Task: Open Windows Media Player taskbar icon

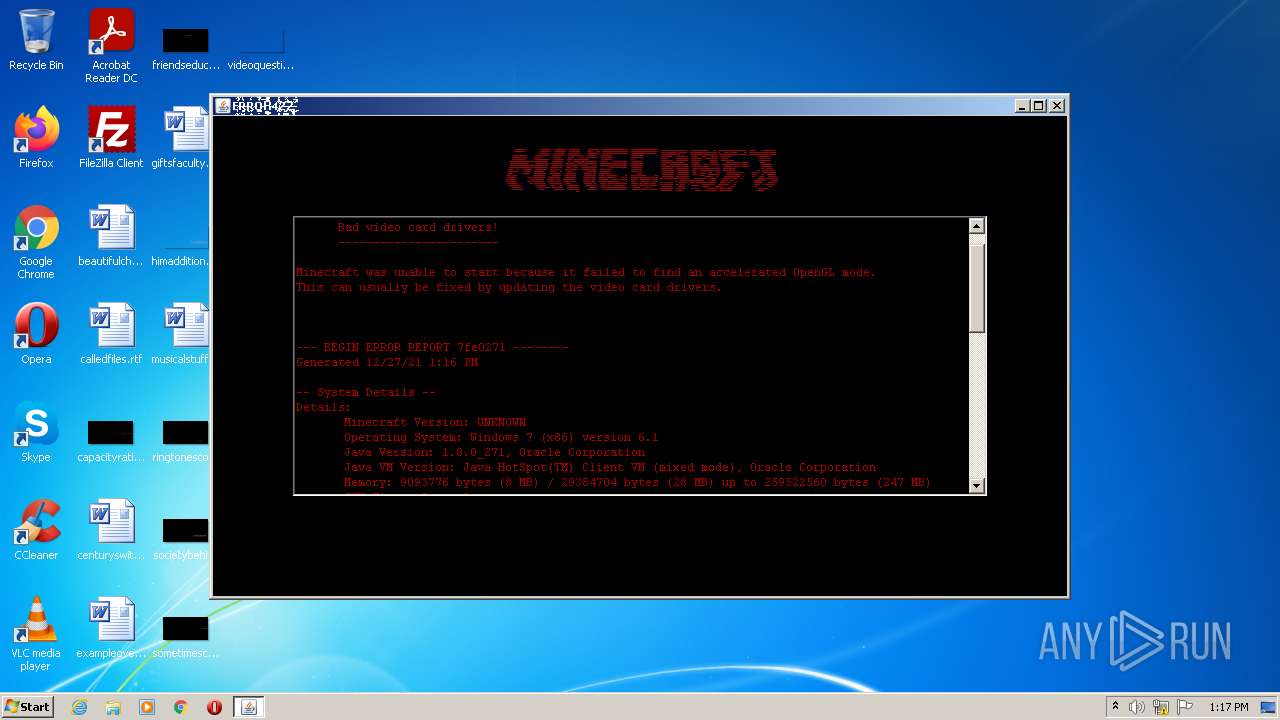Action: (x=147, y=707)
